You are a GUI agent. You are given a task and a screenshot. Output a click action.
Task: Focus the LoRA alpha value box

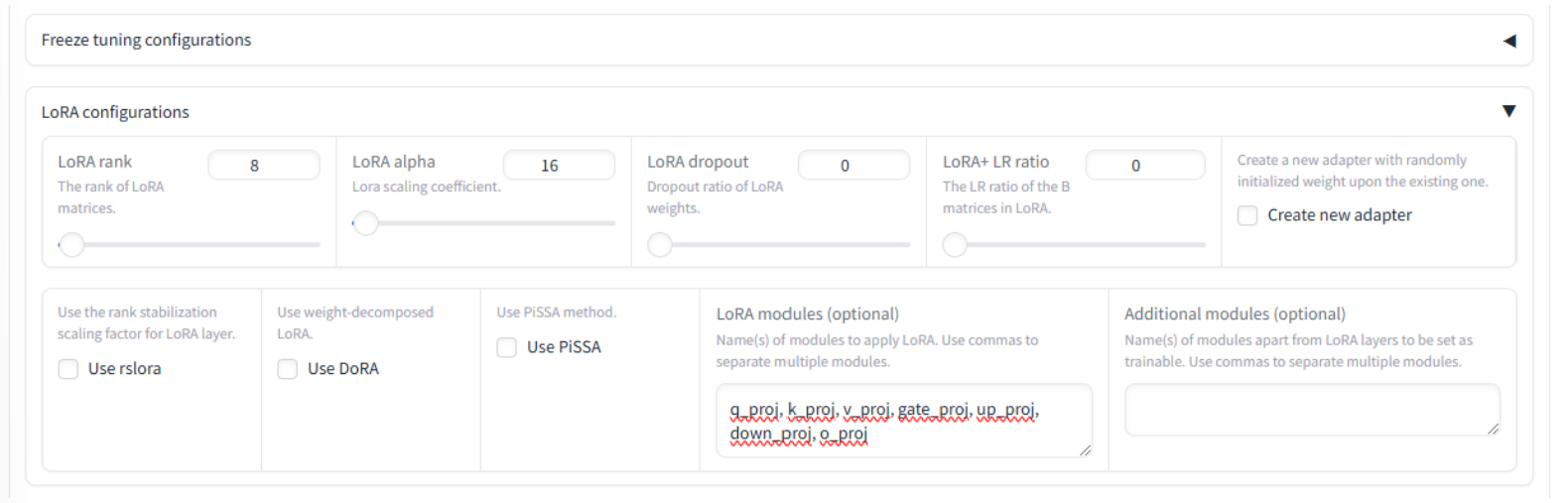pyautogui.click(x=558, y=166)
